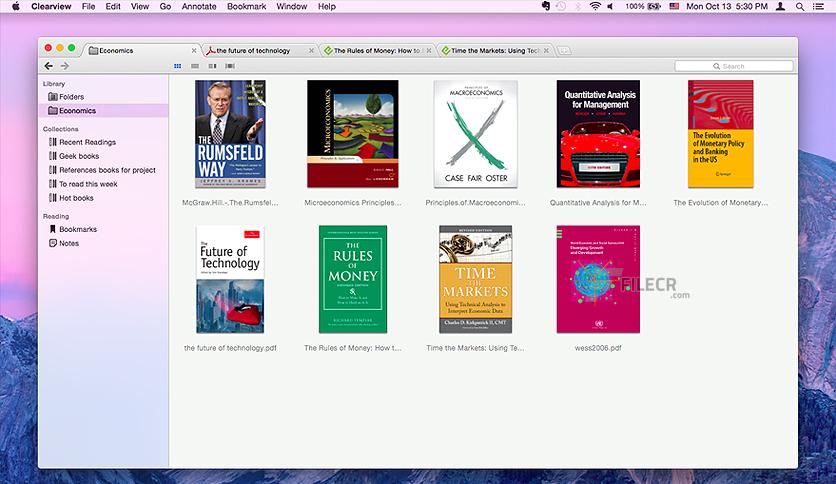Open the Help menu
Image resolution: width=836 pixels, height=484 pixels.
tap(327, 6)
